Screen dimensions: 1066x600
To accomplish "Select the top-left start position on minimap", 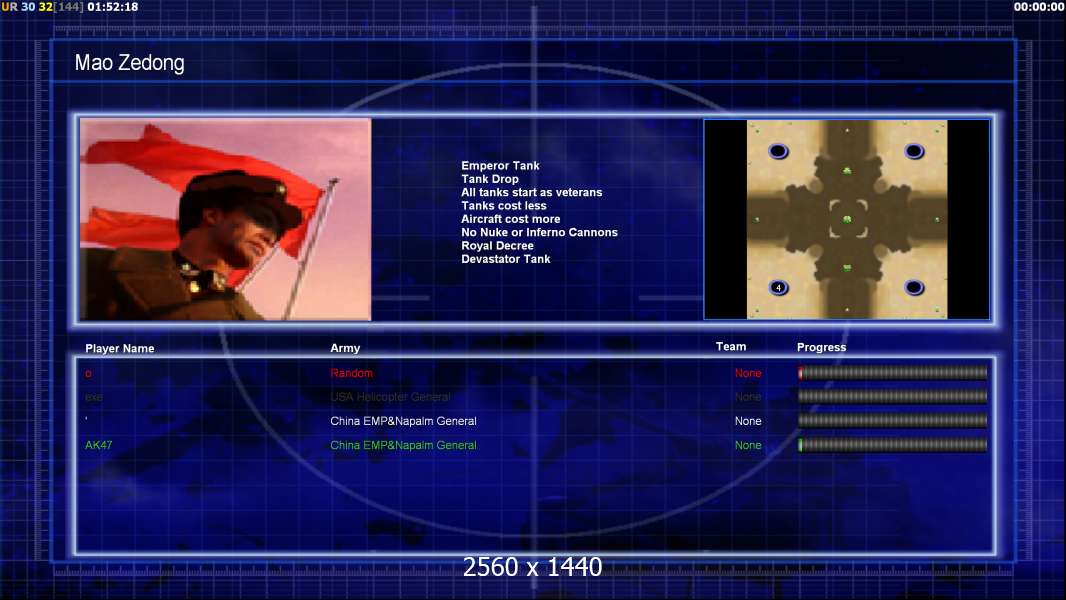I will (x=779, y=151).
